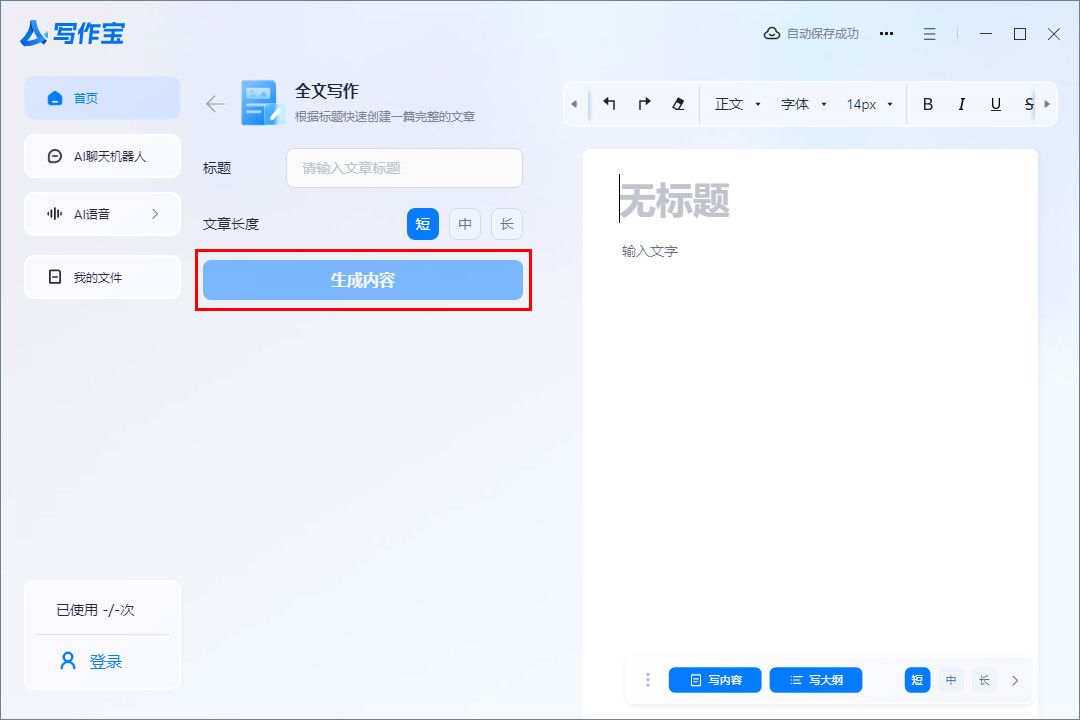Click the 输入文字 body text area
This screenshot has width=1080, height=720.
coord(650,251)
